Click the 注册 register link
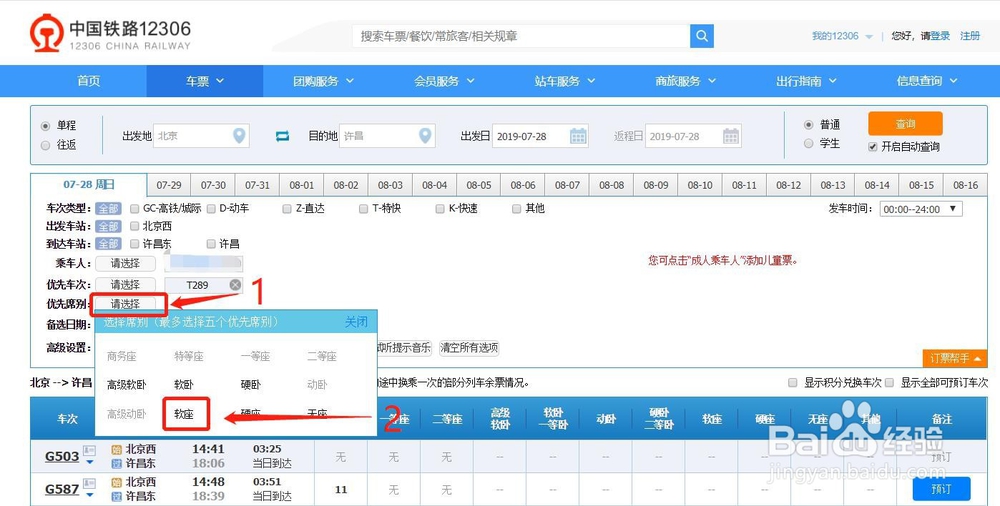This screenshot has height=506, width=1000. tap(970, 36)
